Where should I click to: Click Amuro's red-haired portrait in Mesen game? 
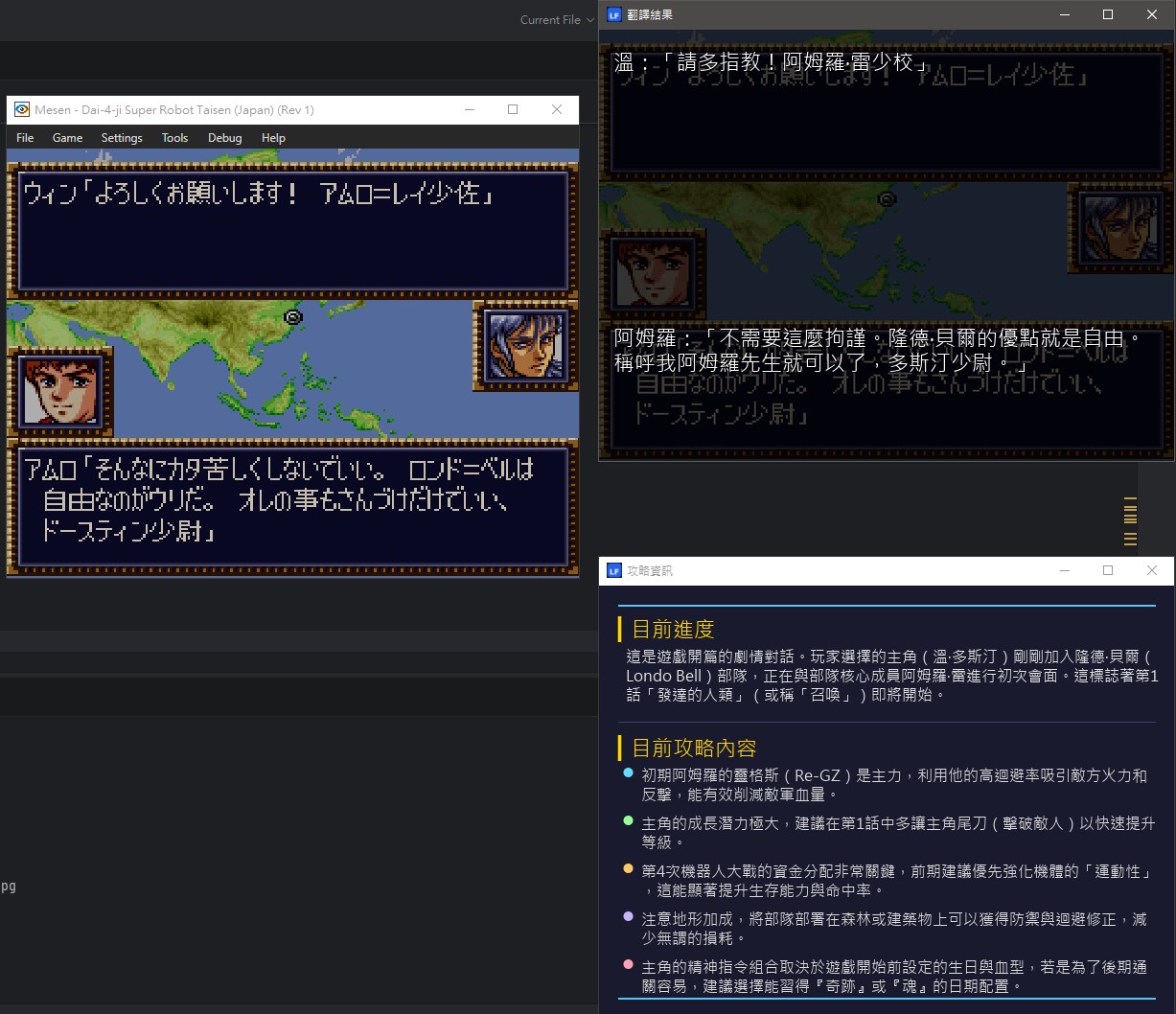coord(59,391)
